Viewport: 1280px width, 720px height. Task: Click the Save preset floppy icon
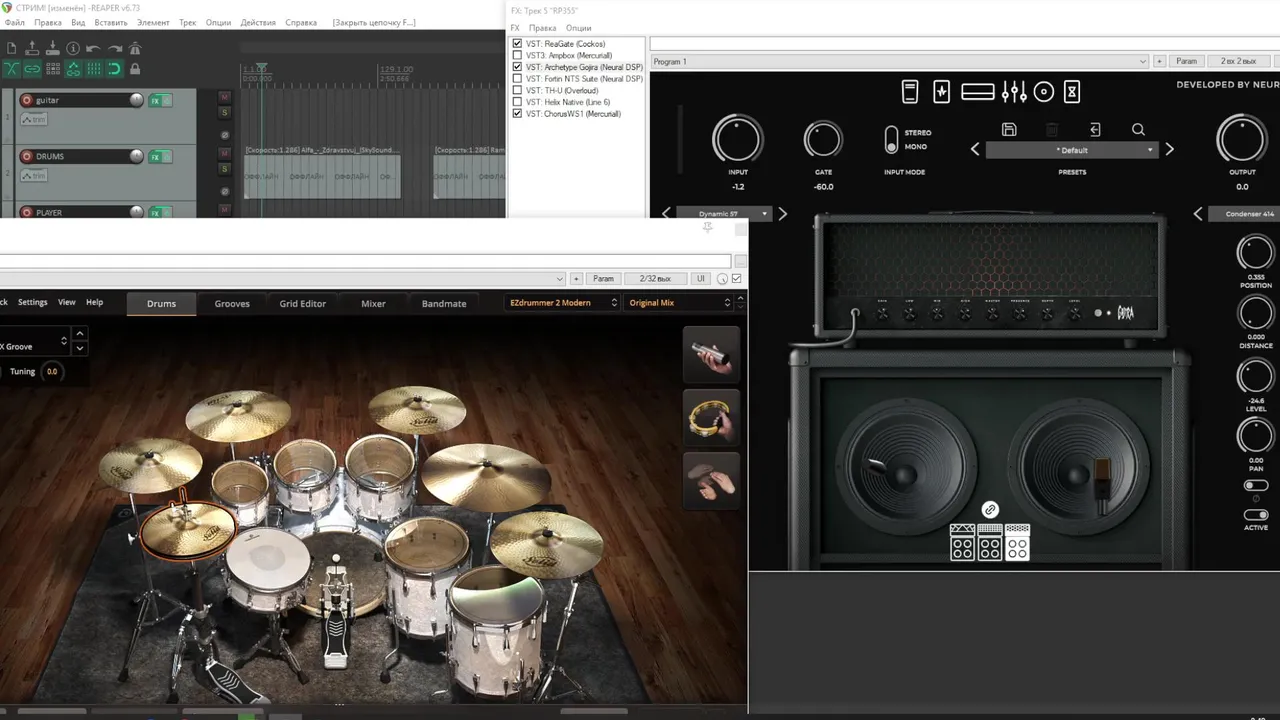tap(1009, 129)
